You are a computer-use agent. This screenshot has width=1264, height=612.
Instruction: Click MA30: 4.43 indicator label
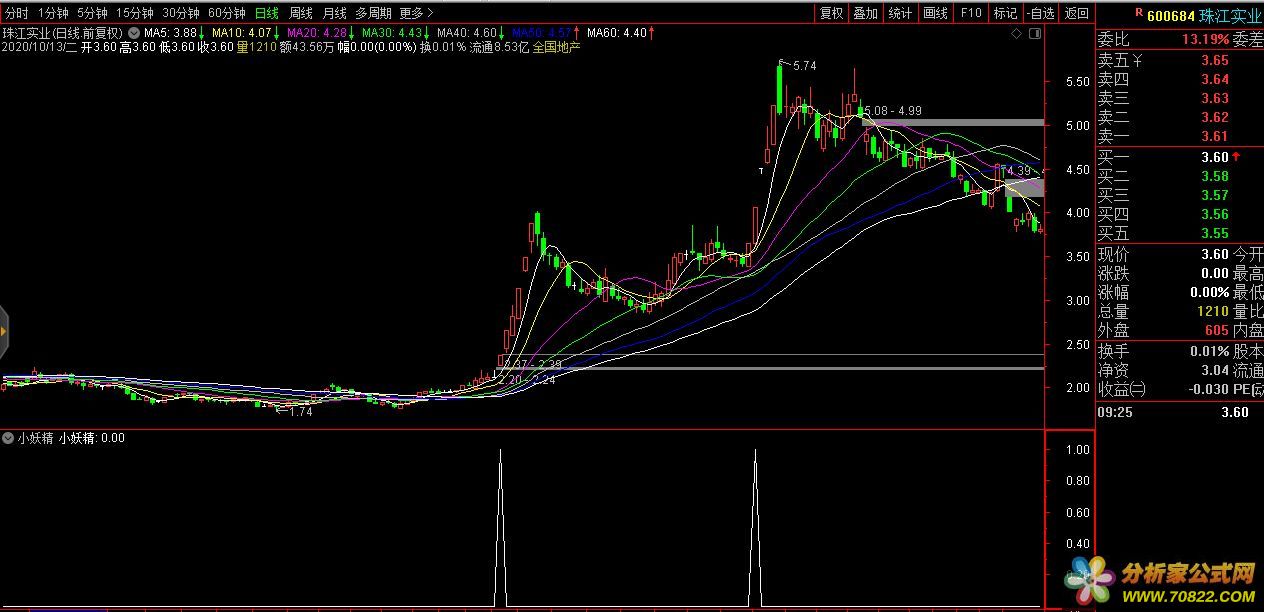click(391, 33)
